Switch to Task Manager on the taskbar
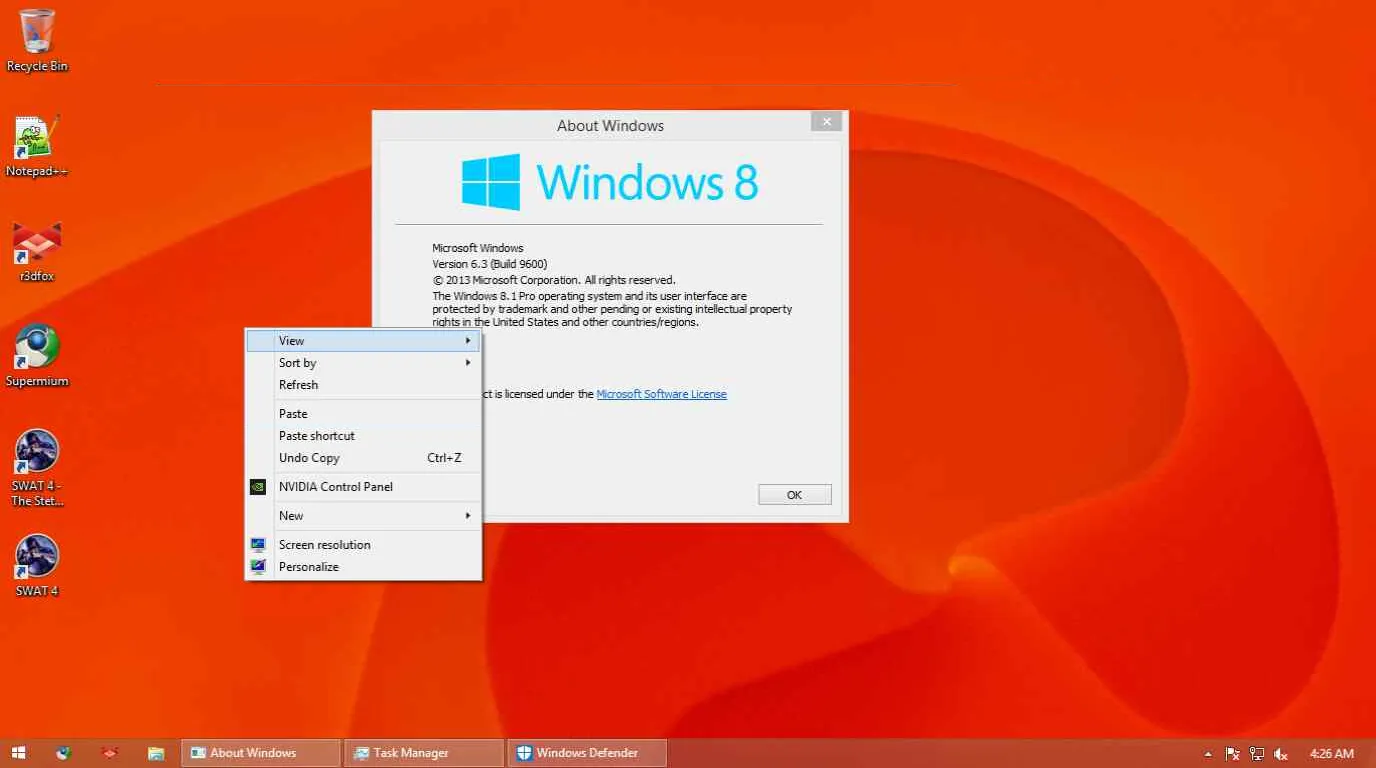 click(423, 753)
